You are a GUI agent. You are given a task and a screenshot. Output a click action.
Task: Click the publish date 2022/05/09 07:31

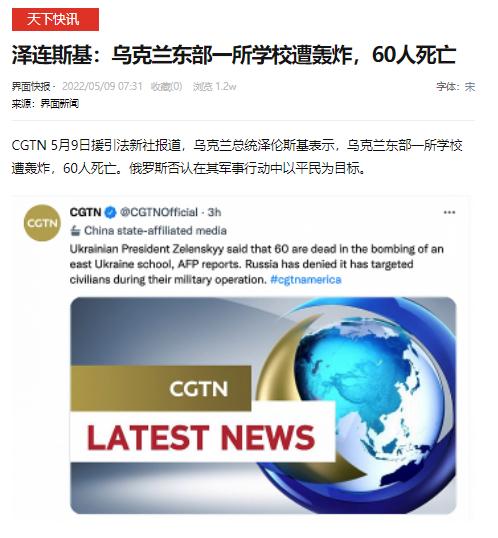102,86
